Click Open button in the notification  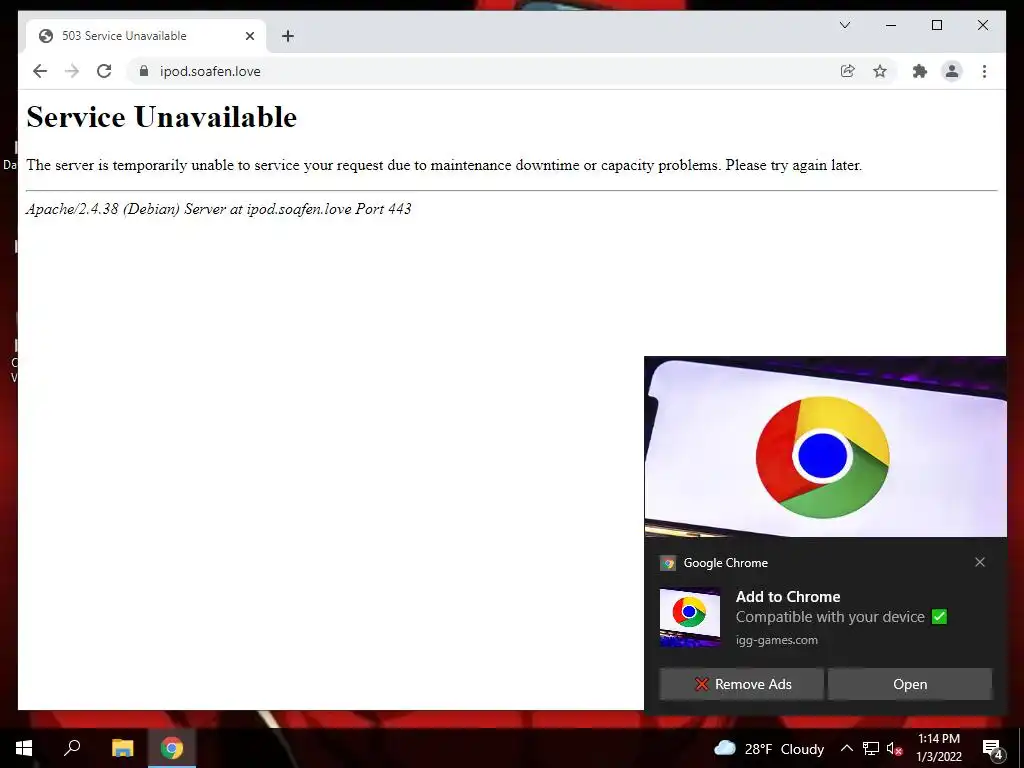910,684
